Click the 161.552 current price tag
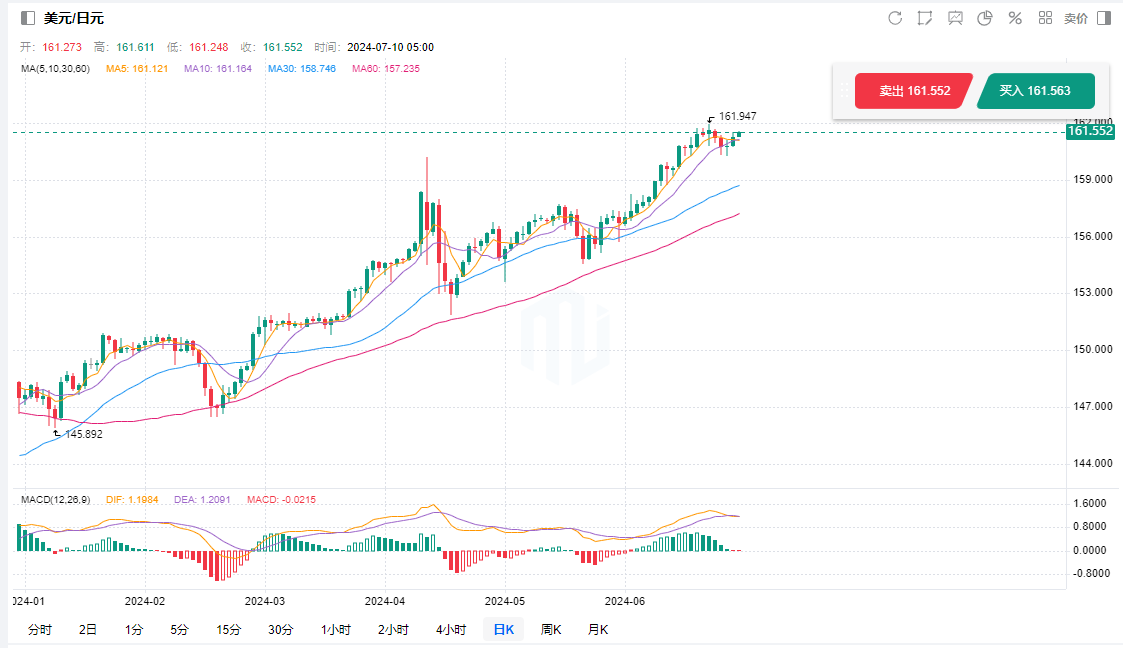This screenshot has width=1123, height=648. pyautogui.click(x=1090, y=132)
